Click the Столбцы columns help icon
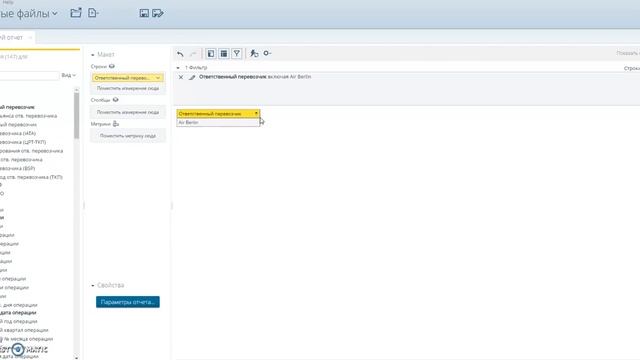Screen dimensions: 640x360 point(116,100)
